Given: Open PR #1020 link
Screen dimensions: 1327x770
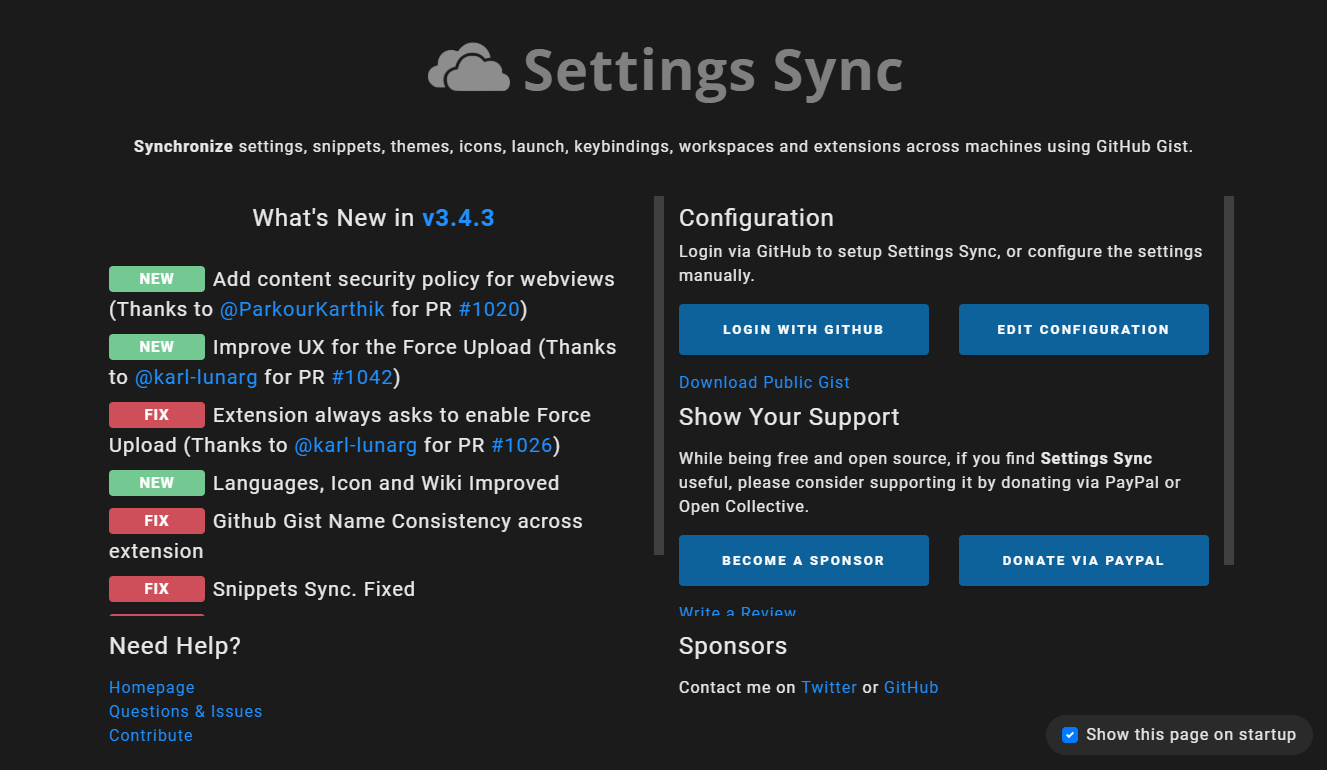Looking at the screenshot, I should (x=489, y=309).
